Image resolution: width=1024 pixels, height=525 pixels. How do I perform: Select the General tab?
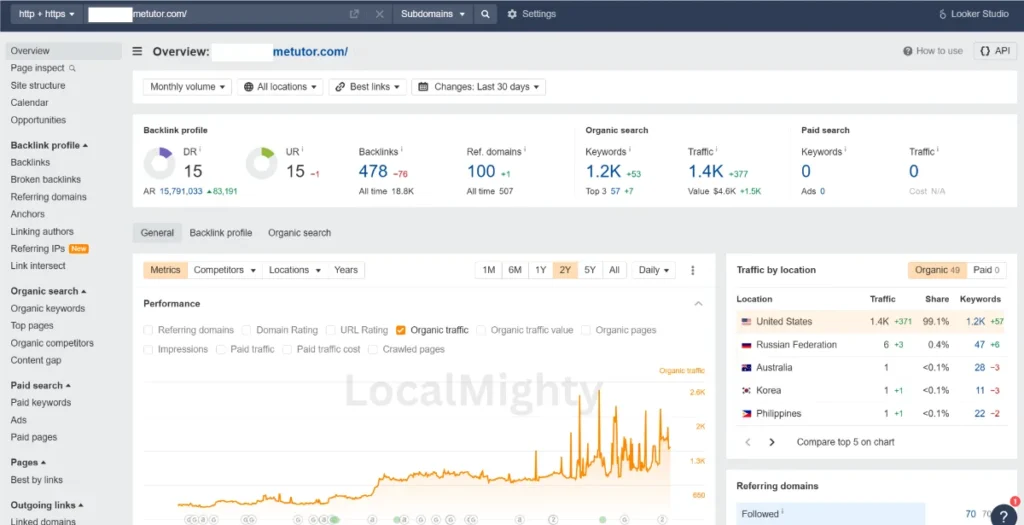tap(157, 233)
